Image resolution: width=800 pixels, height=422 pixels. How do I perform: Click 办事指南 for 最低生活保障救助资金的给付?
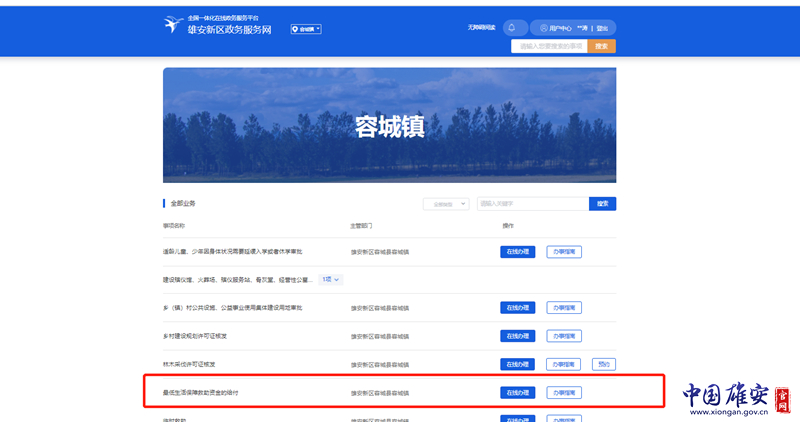[x=564, y=392]
